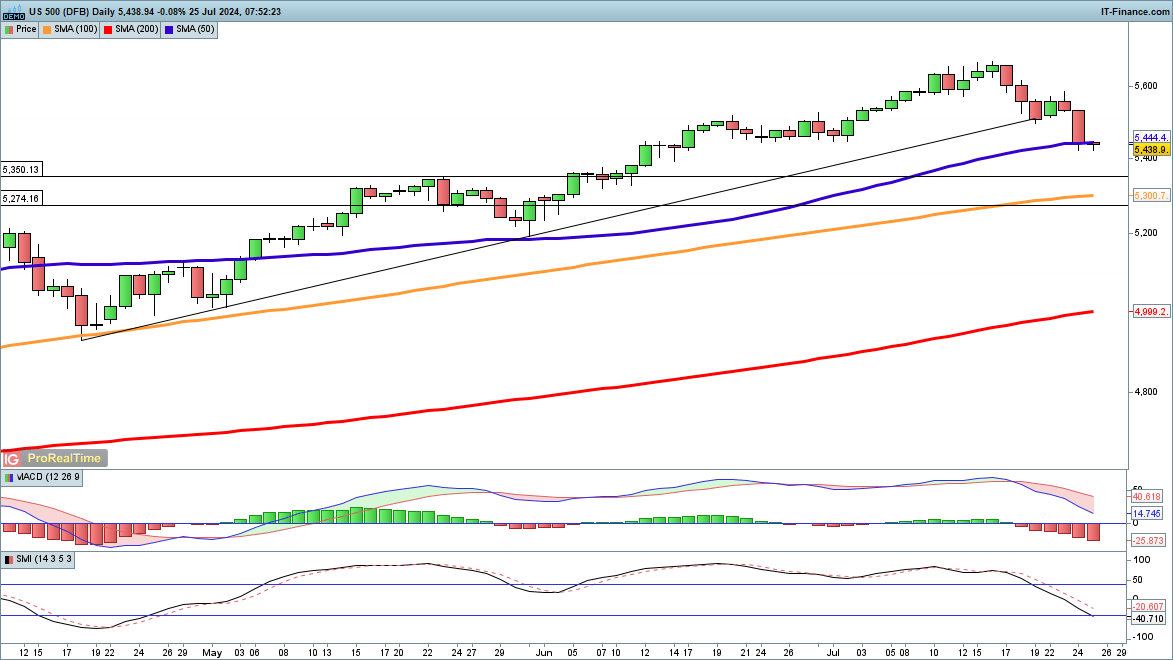This screenshot has width=1173, height=660.
Task: Click the Jul month marker on time axis
Action: (x=832, y=653)
